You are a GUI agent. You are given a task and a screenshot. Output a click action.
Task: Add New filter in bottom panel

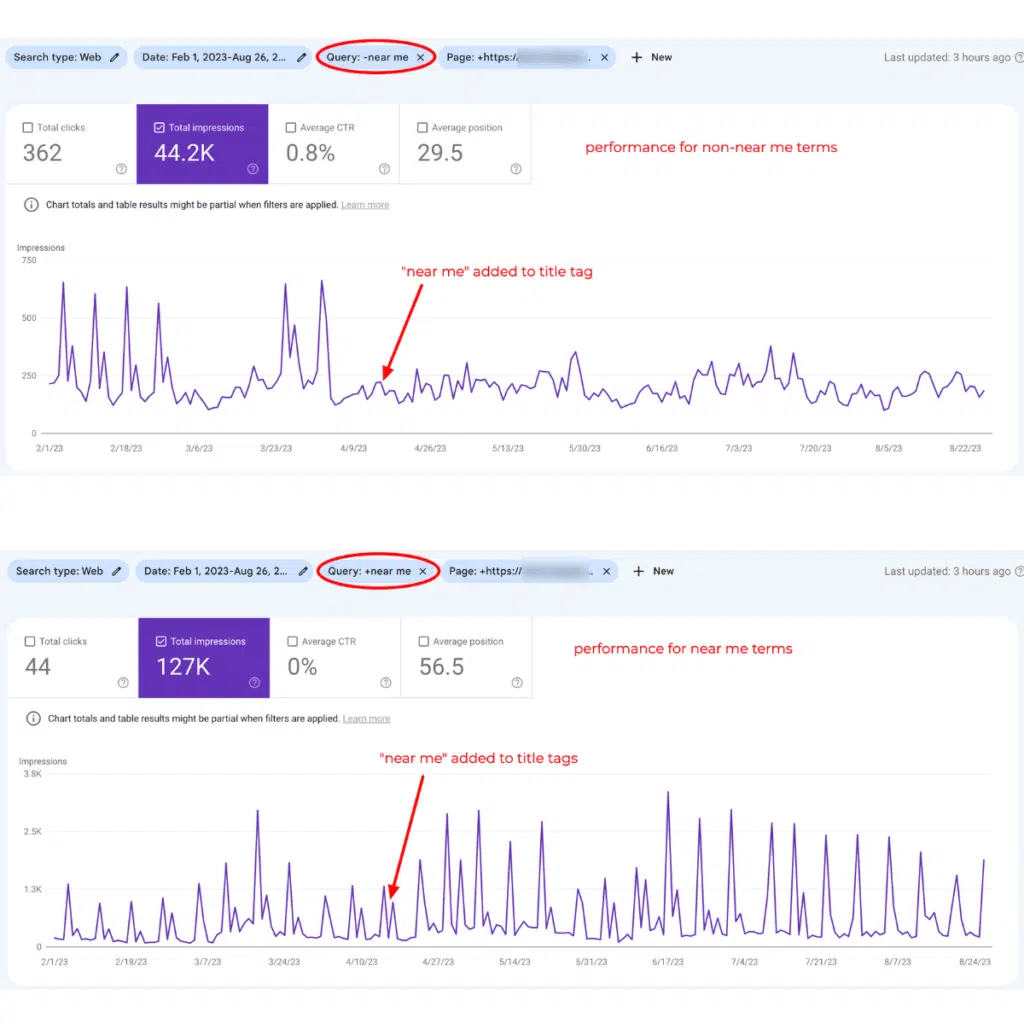(654, 571)
